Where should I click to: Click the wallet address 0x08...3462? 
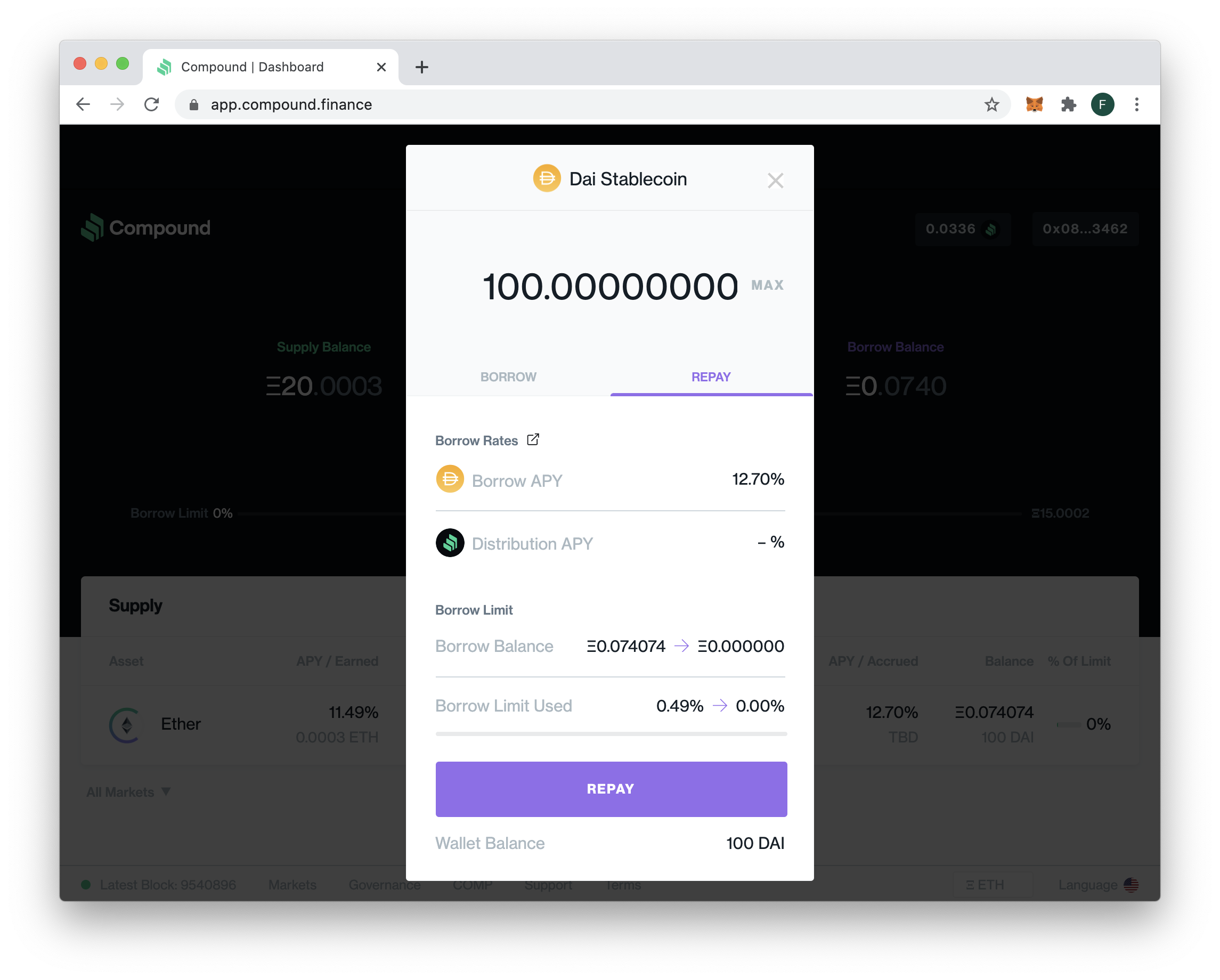(1085, 228)
